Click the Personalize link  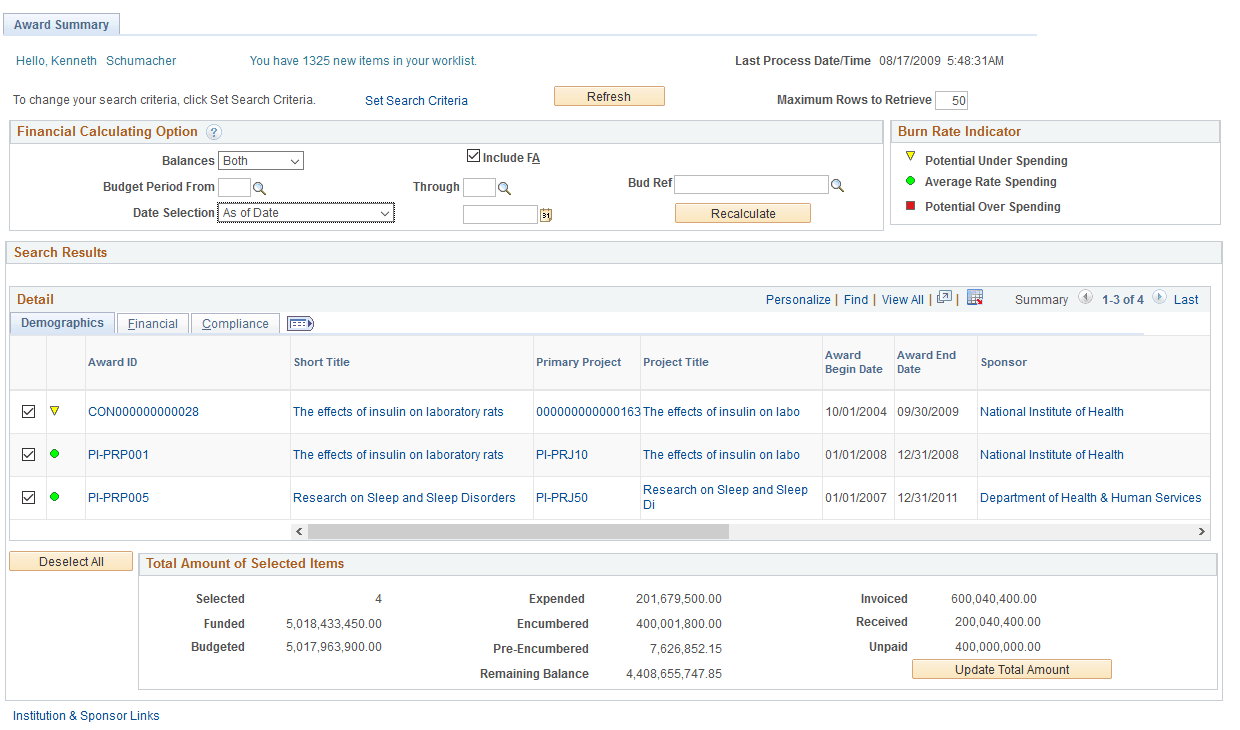(798, 300)
